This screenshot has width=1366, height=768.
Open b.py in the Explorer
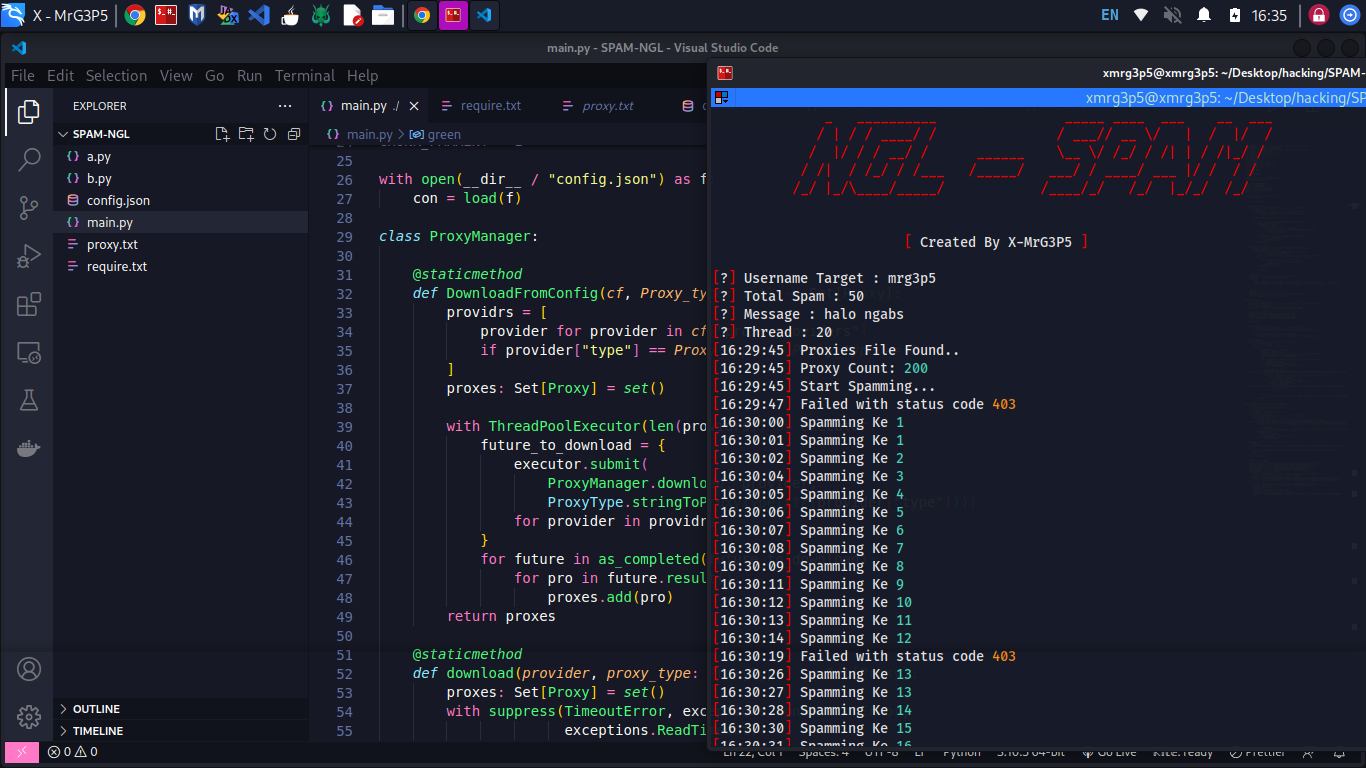180,178
